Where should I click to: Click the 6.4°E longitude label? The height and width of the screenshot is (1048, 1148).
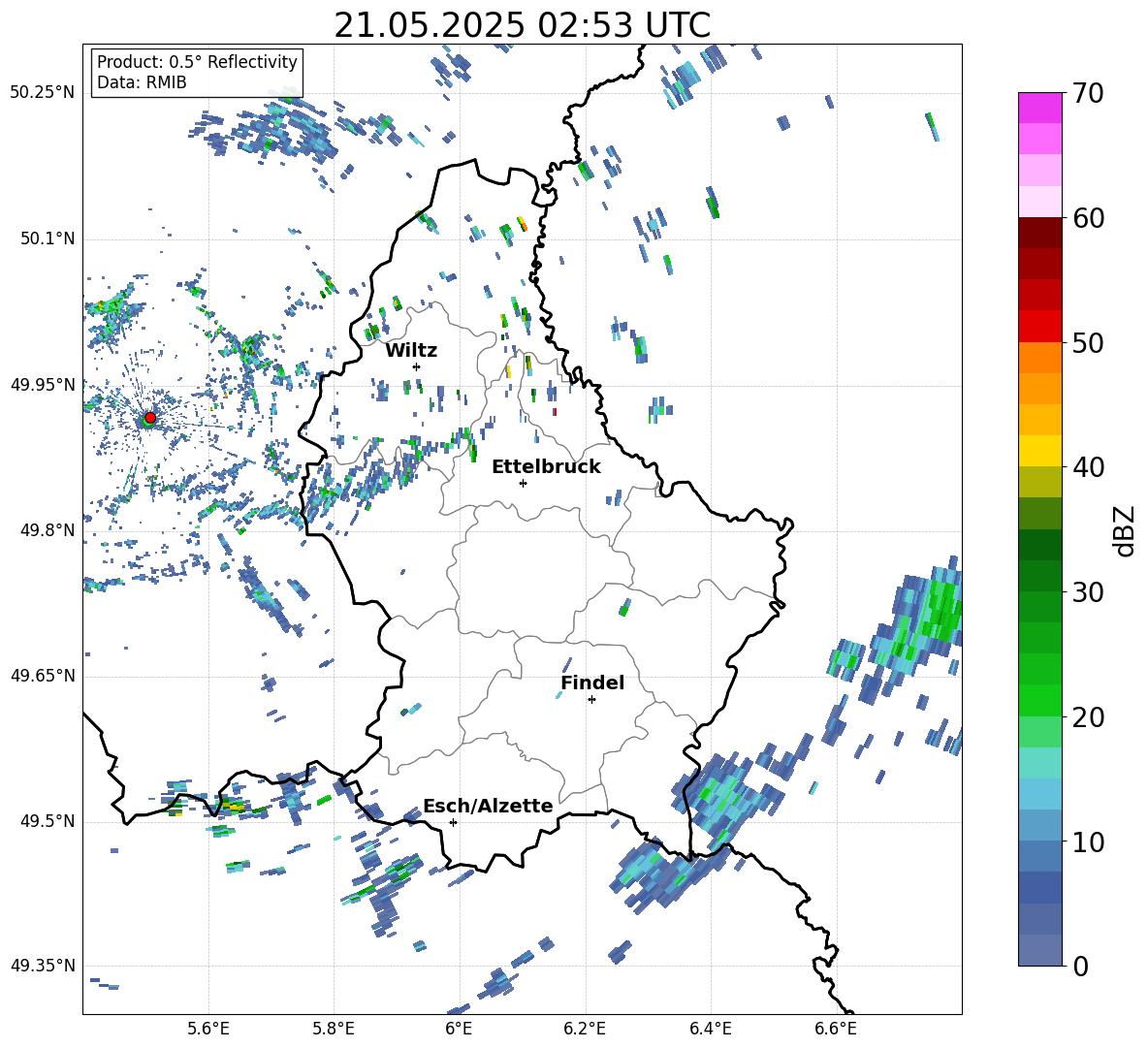[710, 1029]
